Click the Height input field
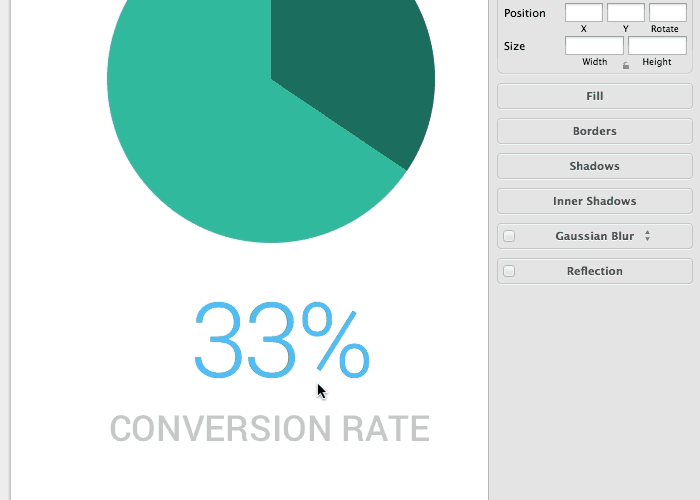The width and height of the screenshot is (700, 500). [657, 46]
